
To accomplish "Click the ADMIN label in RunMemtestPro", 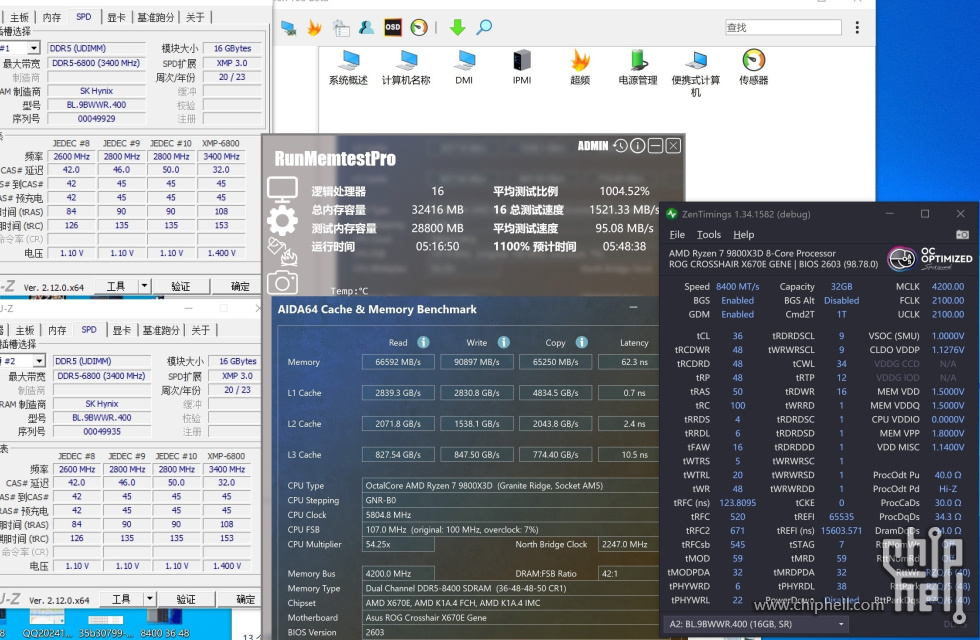I will click(592, 146).
